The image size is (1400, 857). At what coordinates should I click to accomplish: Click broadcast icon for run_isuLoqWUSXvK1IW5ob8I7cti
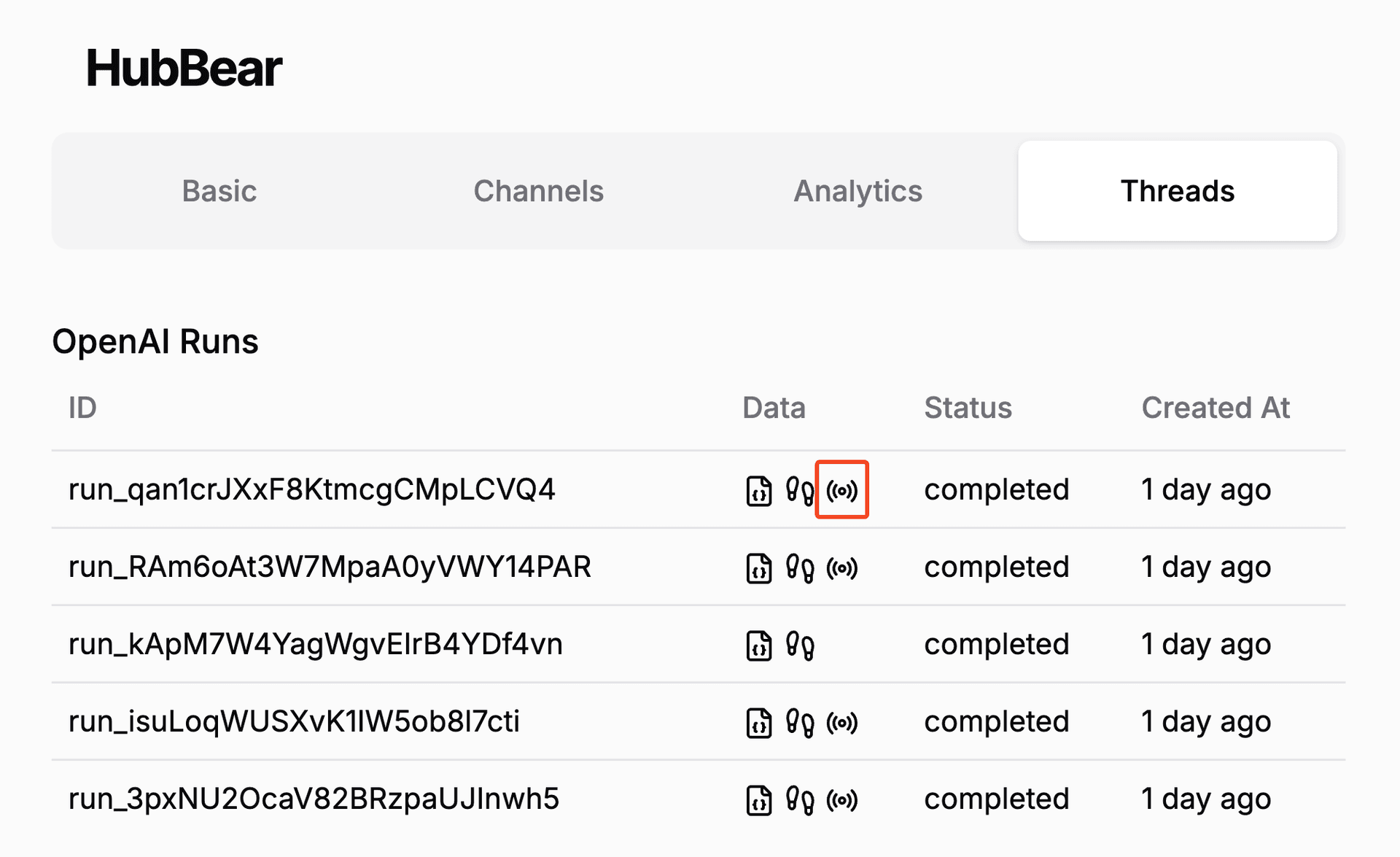tap(841, 722)
